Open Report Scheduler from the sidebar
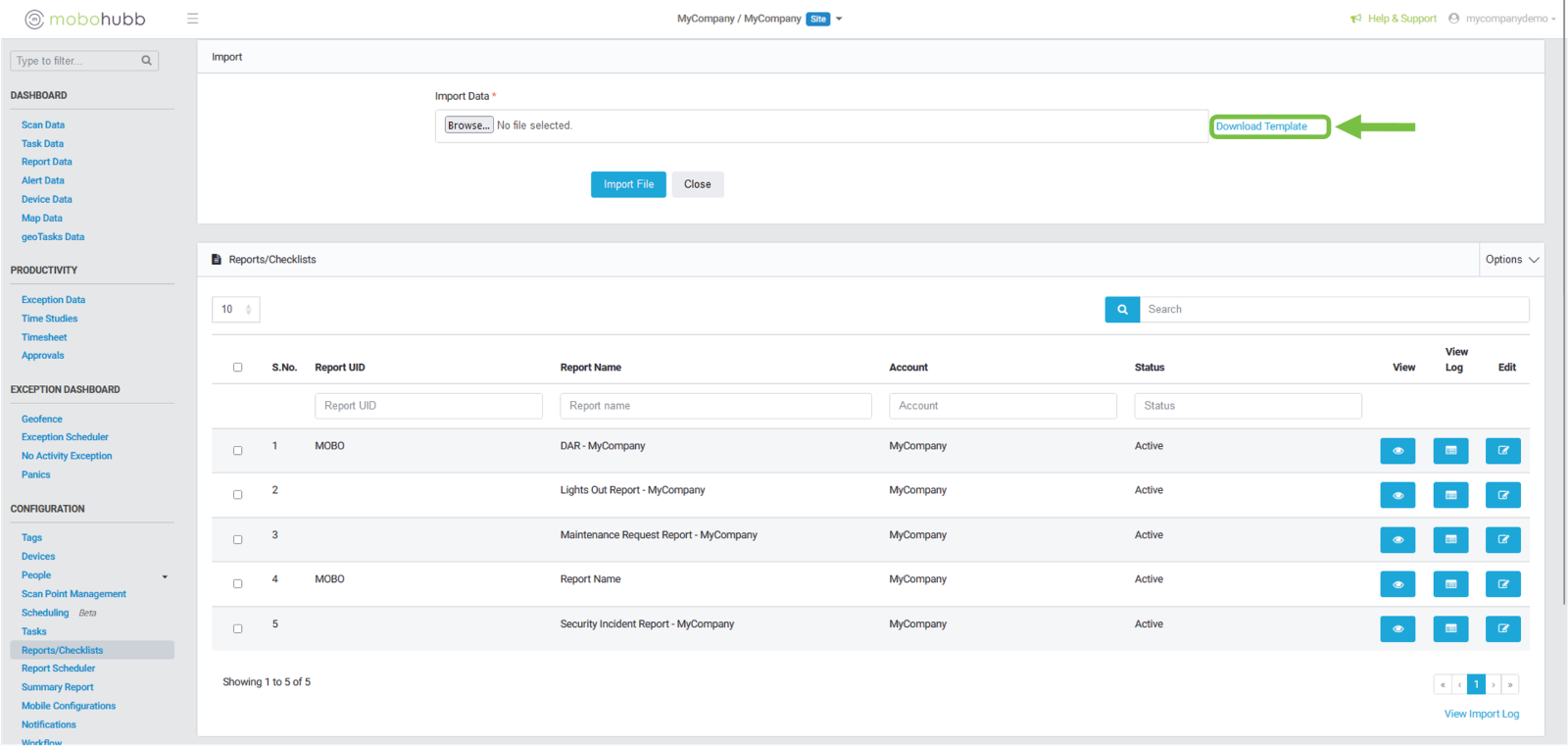1568x746 pixels. [59, 669]
